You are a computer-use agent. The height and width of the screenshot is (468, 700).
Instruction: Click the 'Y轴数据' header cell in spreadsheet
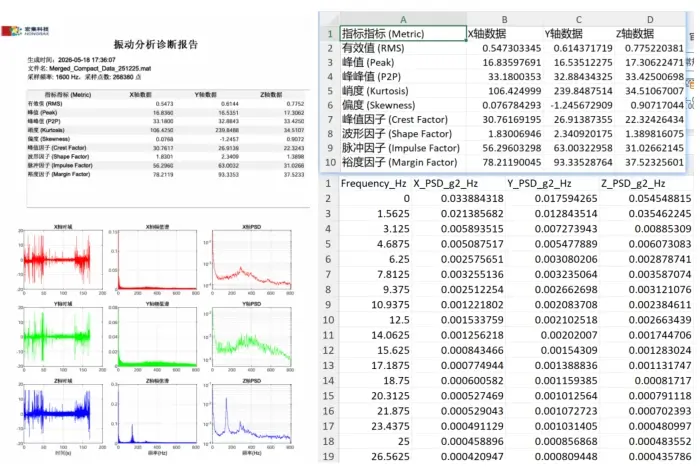coord(578,33)
